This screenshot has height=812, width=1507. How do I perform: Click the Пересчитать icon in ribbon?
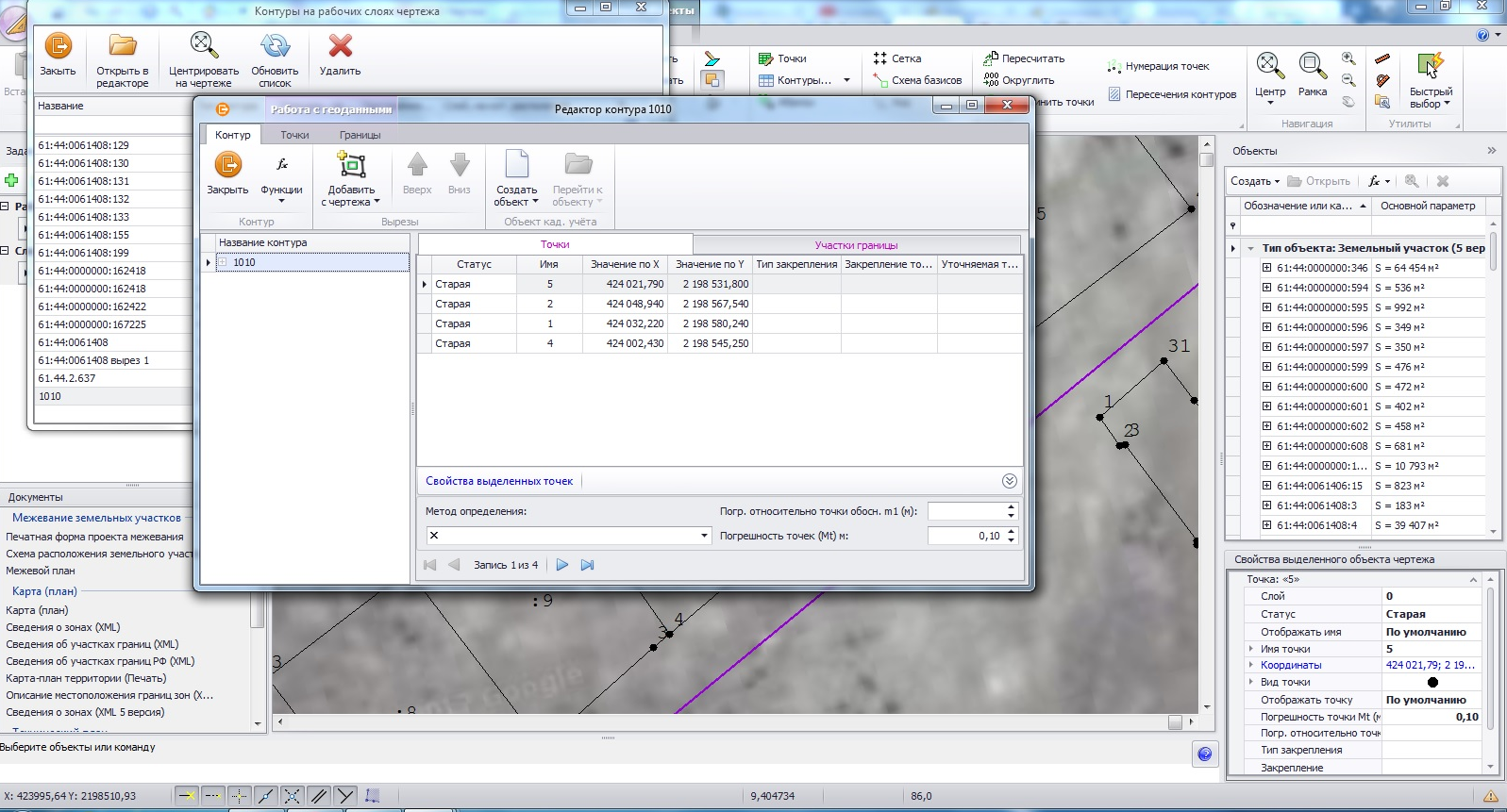[991, 58]
